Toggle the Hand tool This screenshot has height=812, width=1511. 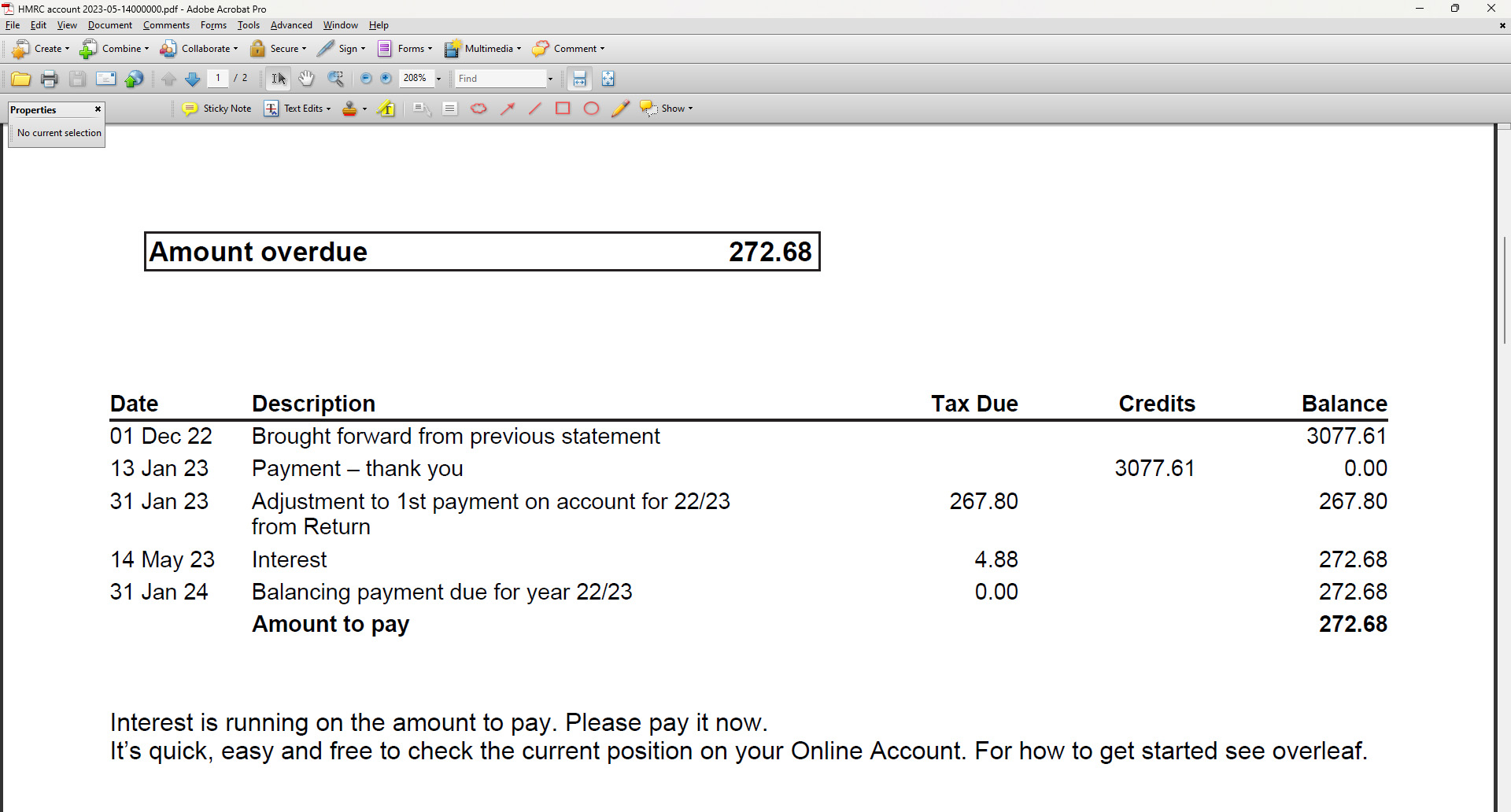306,78
